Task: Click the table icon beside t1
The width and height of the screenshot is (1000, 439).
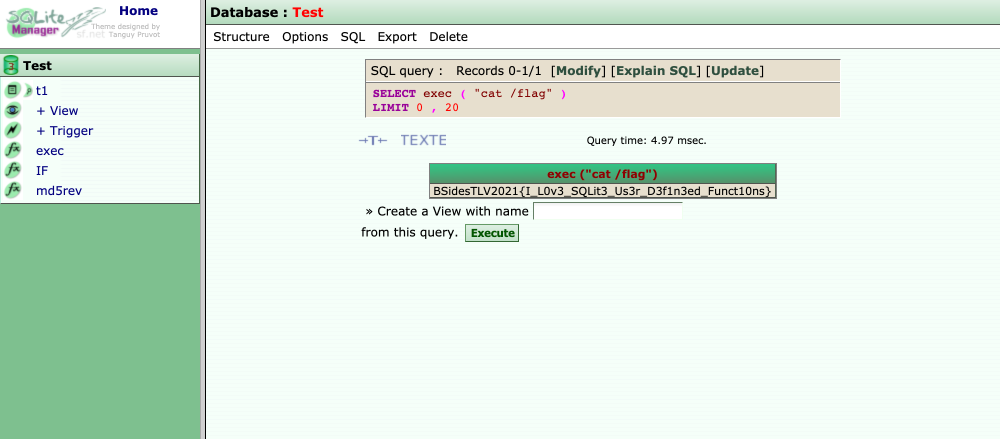Action: coord(13,90)
